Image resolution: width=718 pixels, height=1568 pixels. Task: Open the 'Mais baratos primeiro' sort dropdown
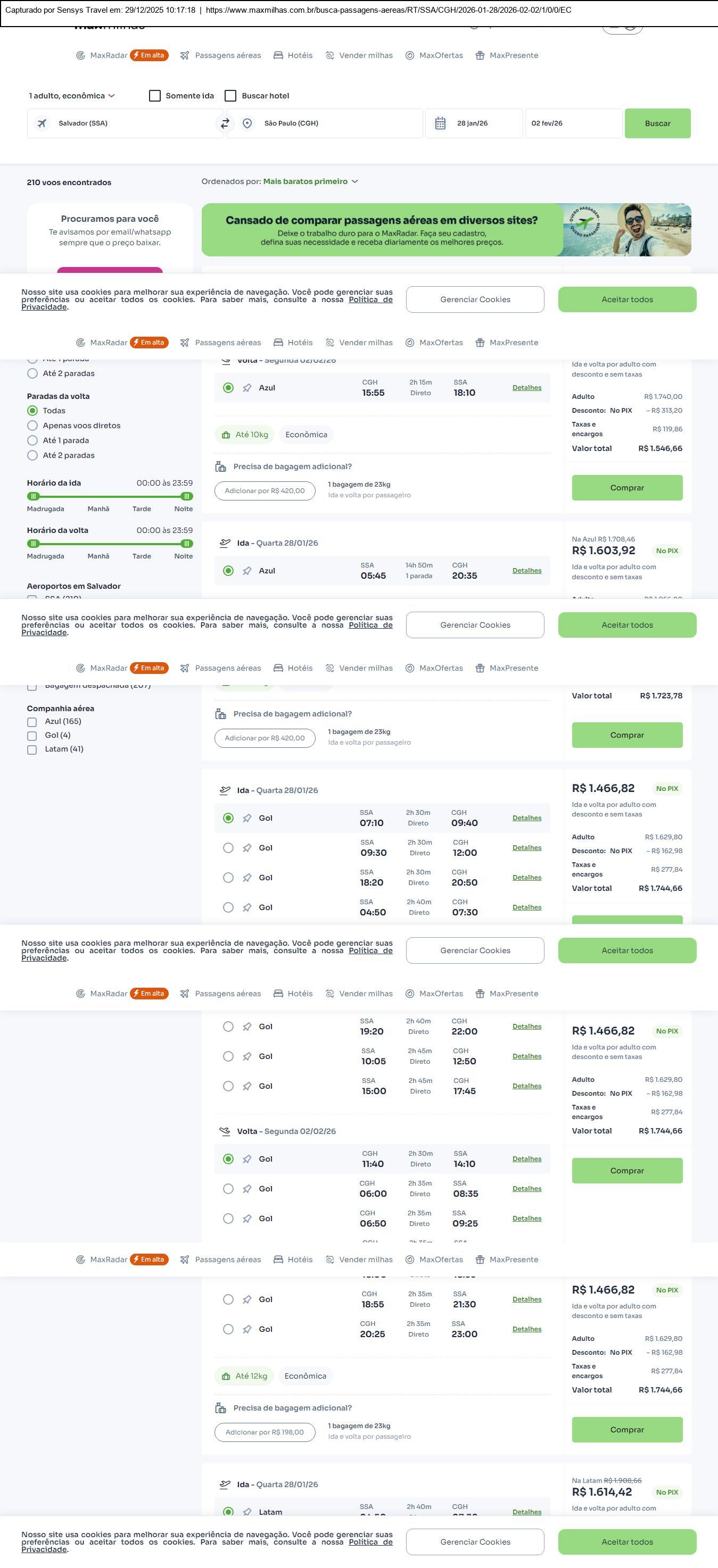[310, 181]
